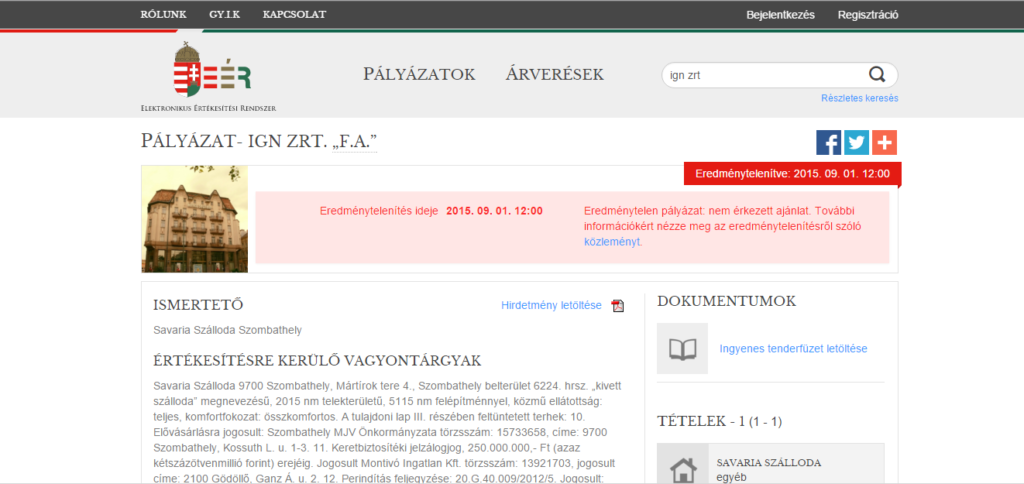Click the Elektronikus Értékesítési Rendszer caption
Screen dimensions: 1024x484
[208, 108]
